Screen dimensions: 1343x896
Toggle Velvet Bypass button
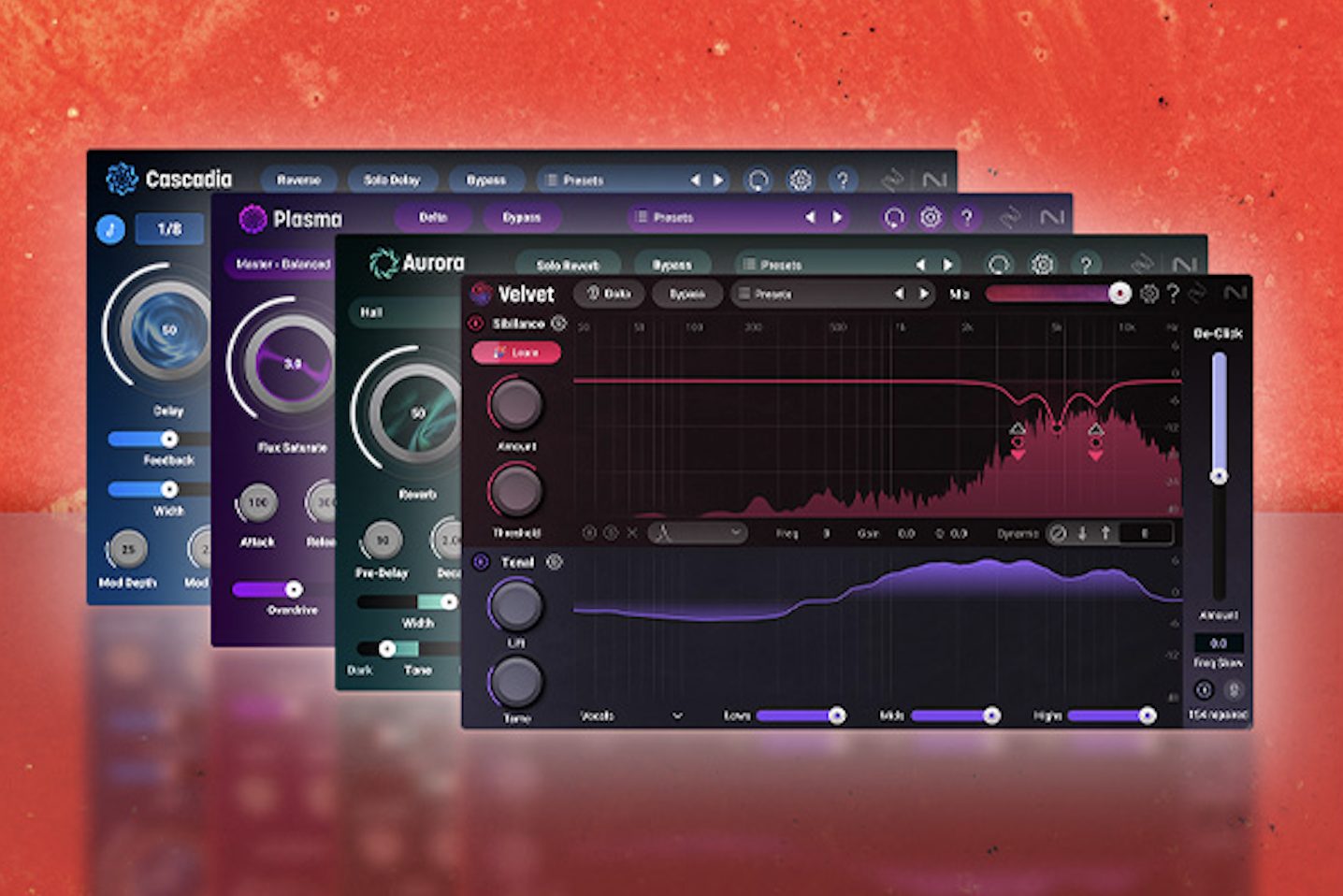[687, 294]
